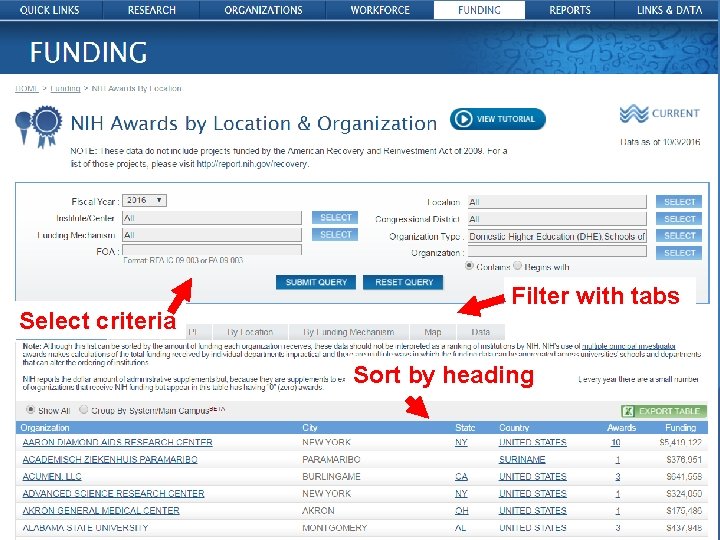This screenshot has width=720, height=540.
Task: Open AARON DIAMOND AIDS RESEARCH CENTER link
Action: coord(118,442)
